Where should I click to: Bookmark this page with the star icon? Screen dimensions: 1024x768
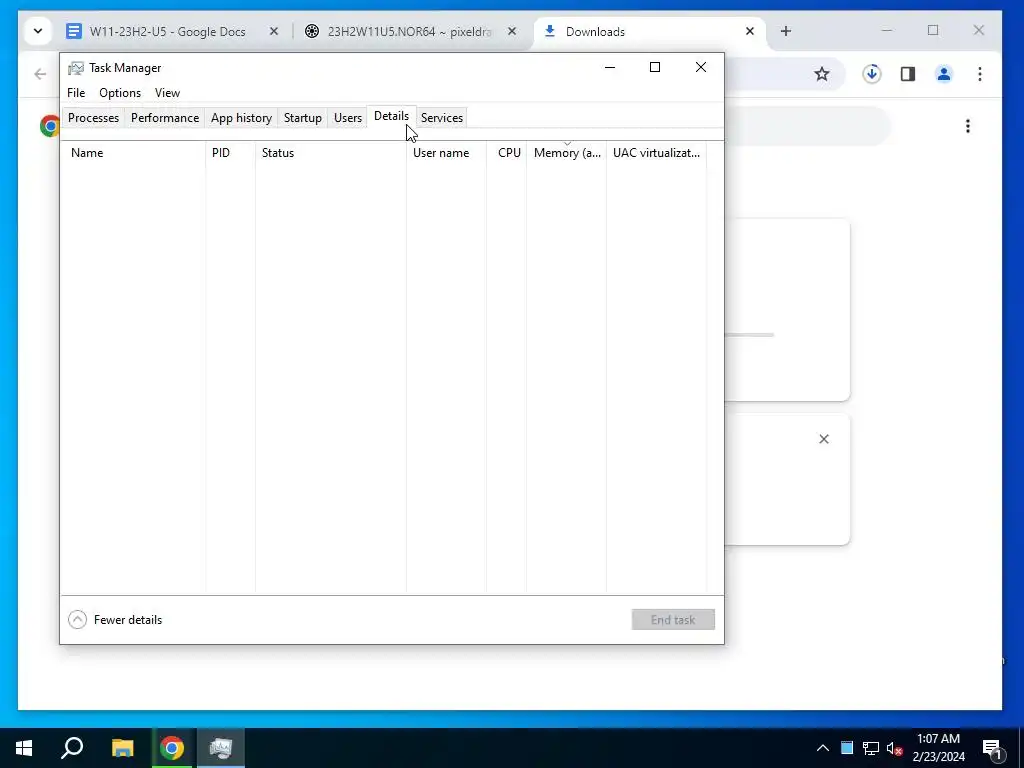[822, 74]
